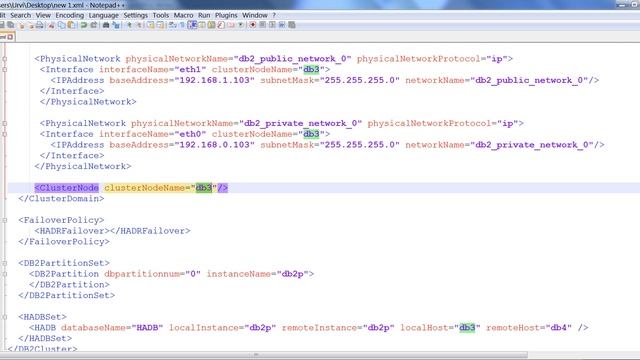Click the HADRFailover opening tag
The height and width of the screenshot is (360, 640).
pyautogui.click(x=72, y=231)
